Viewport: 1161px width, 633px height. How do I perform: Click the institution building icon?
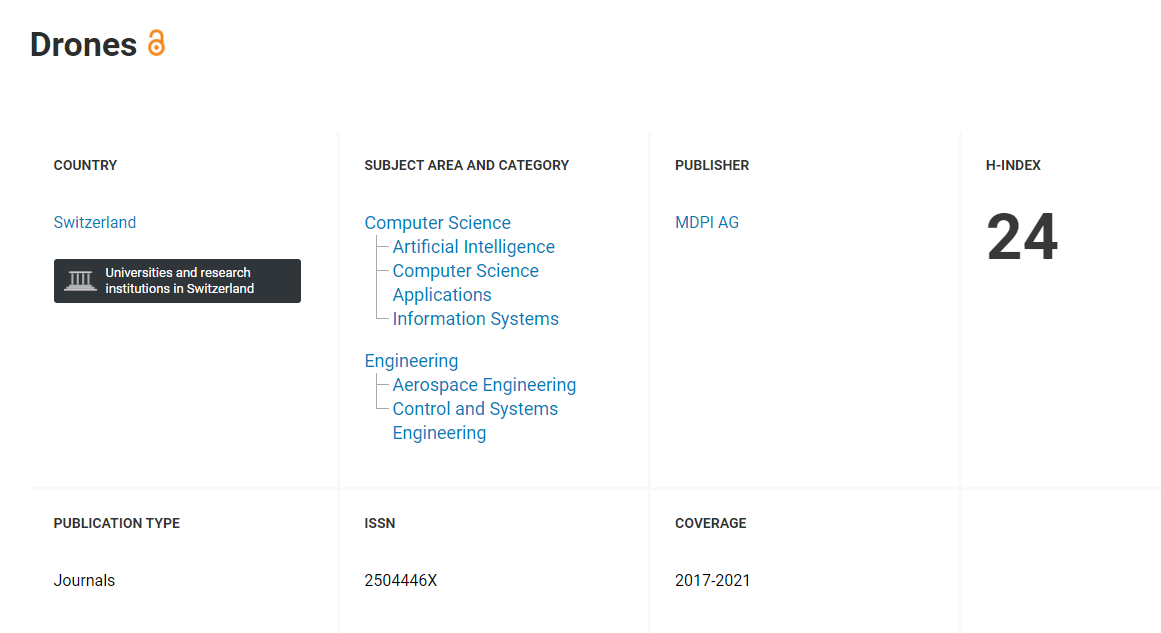(80, 281)
